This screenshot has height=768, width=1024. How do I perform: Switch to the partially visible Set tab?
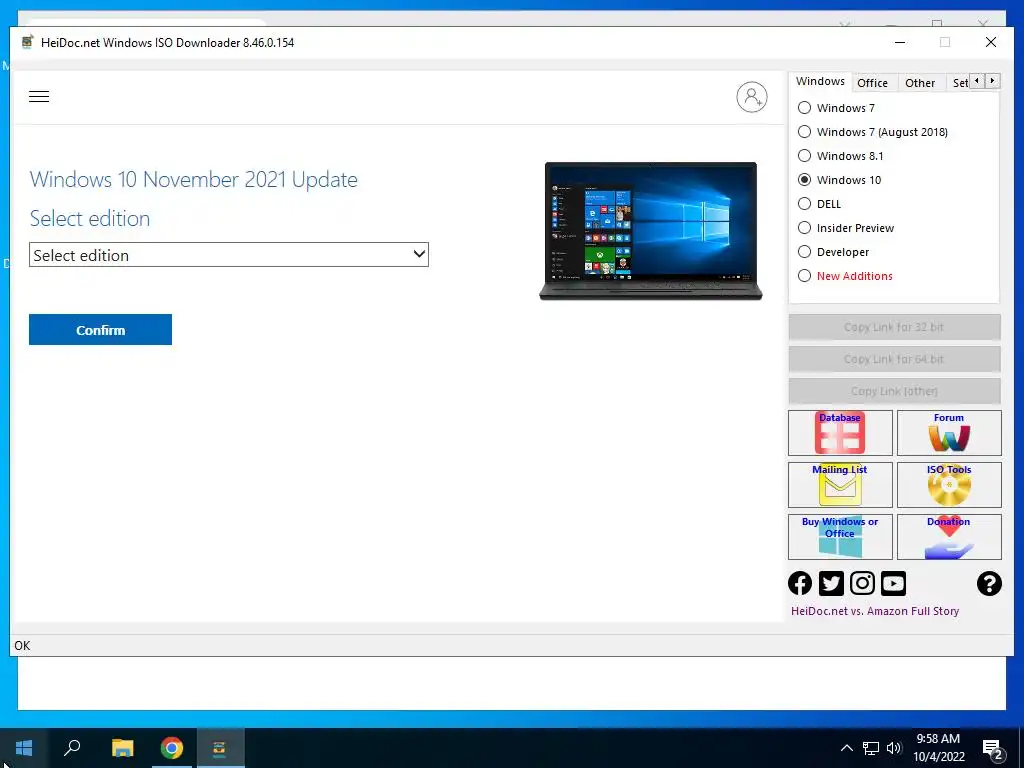click(959, 83)
